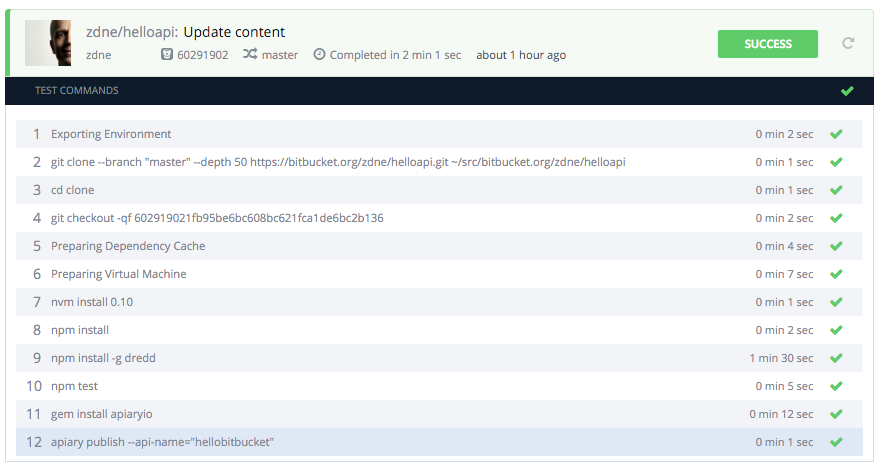
Task: Click the green SUCCESS status button
Action: 768,44
